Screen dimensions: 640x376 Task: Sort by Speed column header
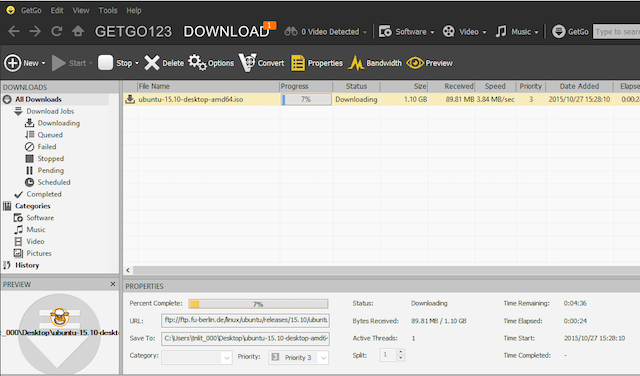point(495,86)
